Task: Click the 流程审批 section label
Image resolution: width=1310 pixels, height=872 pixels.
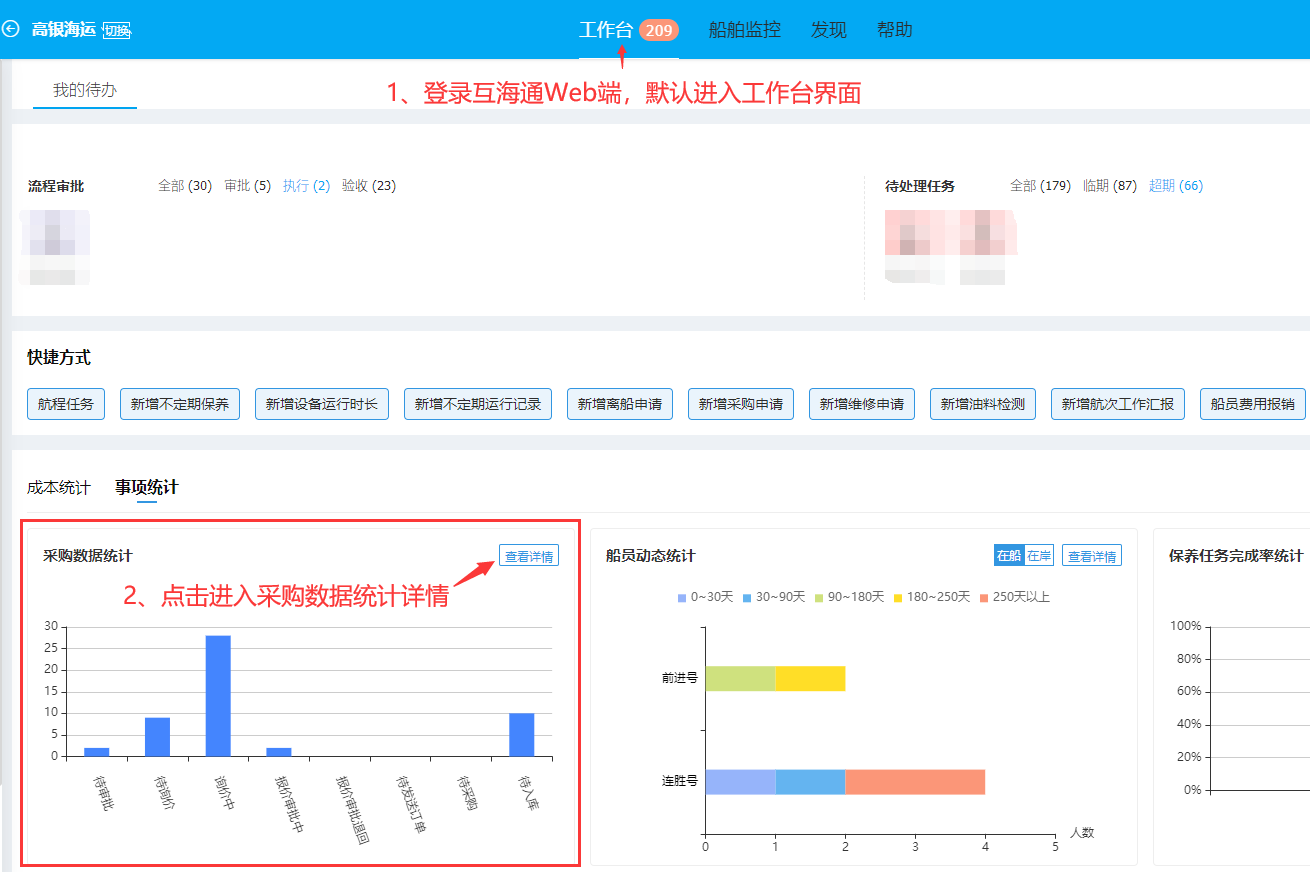Action: point(56,186)
